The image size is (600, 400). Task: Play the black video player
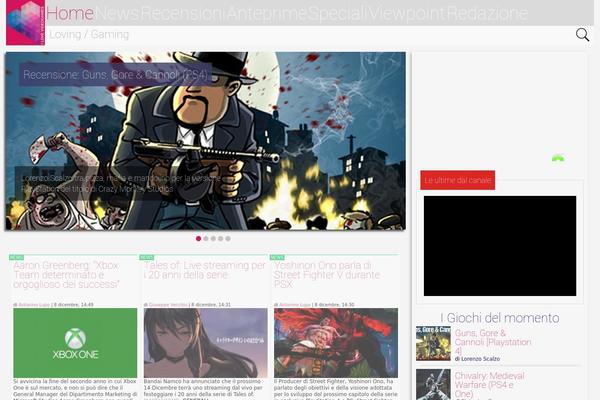point(500,246)
